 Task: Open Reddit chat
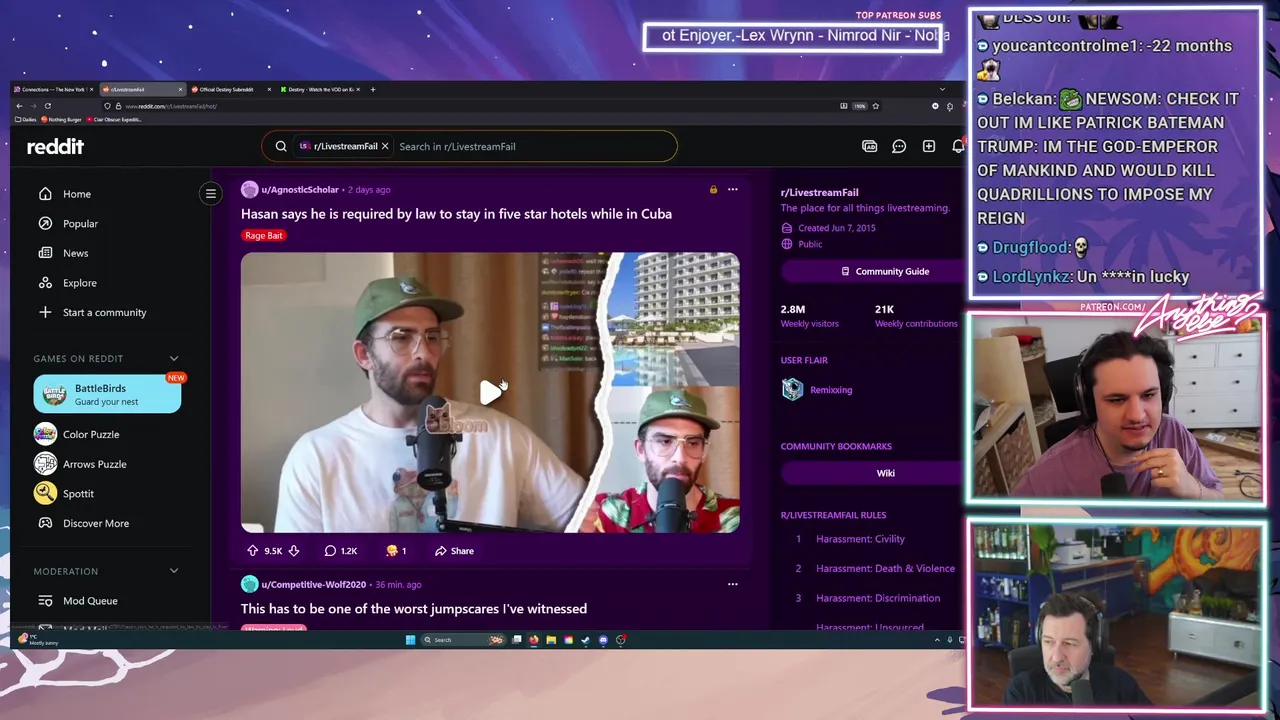(x=899, y=146)
